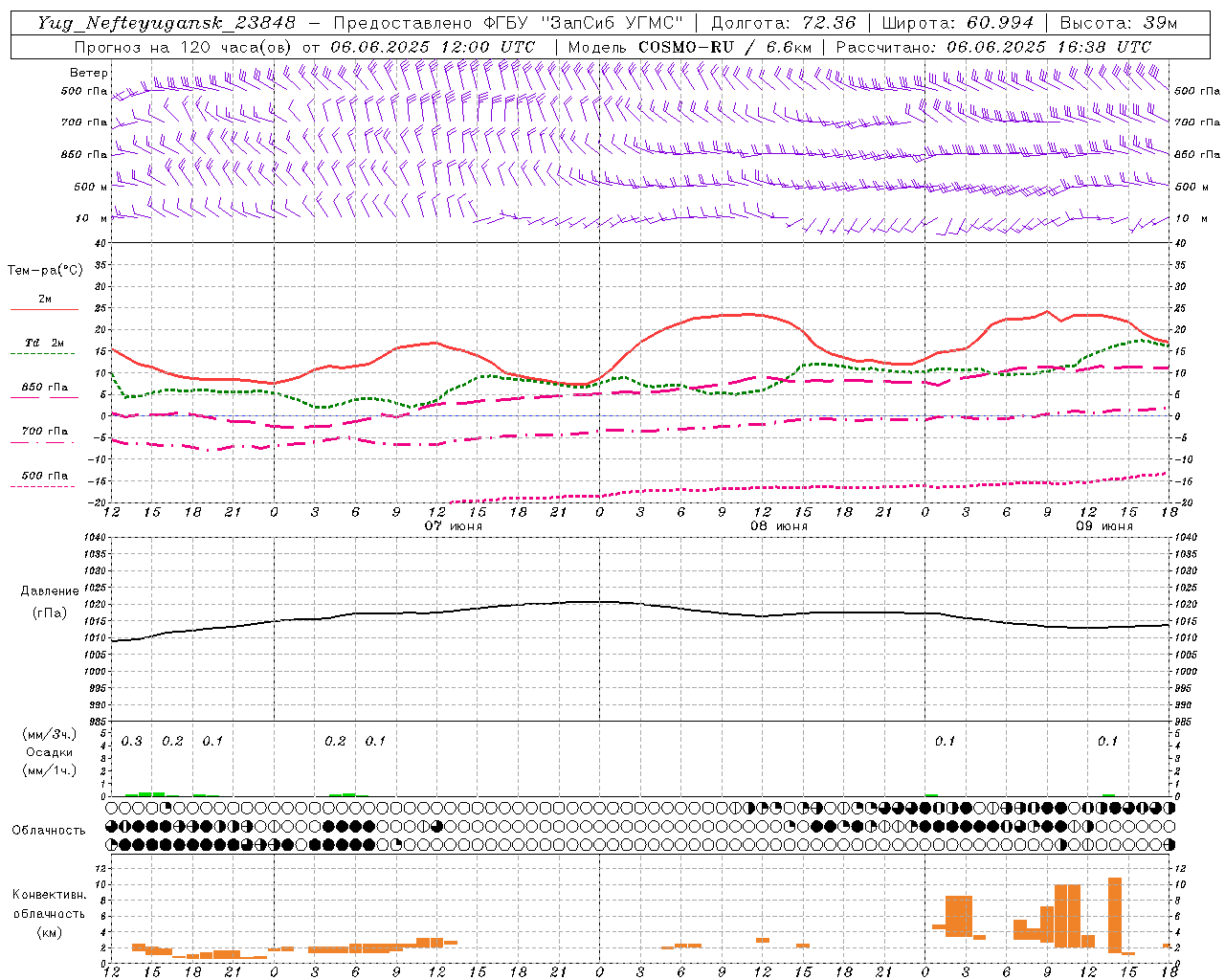1225x980 pixels.
Task: Select the 'Долгота: 72.36' header field
Action: tap(784, 23)
